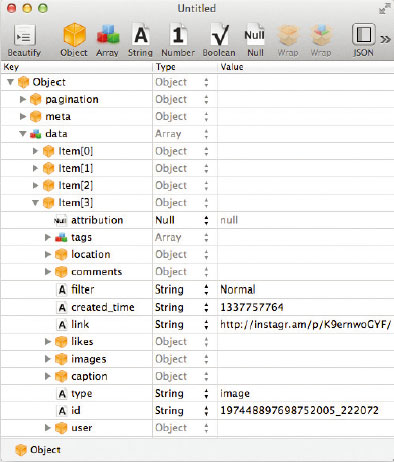Select the array icon of data row

point(35,134)
